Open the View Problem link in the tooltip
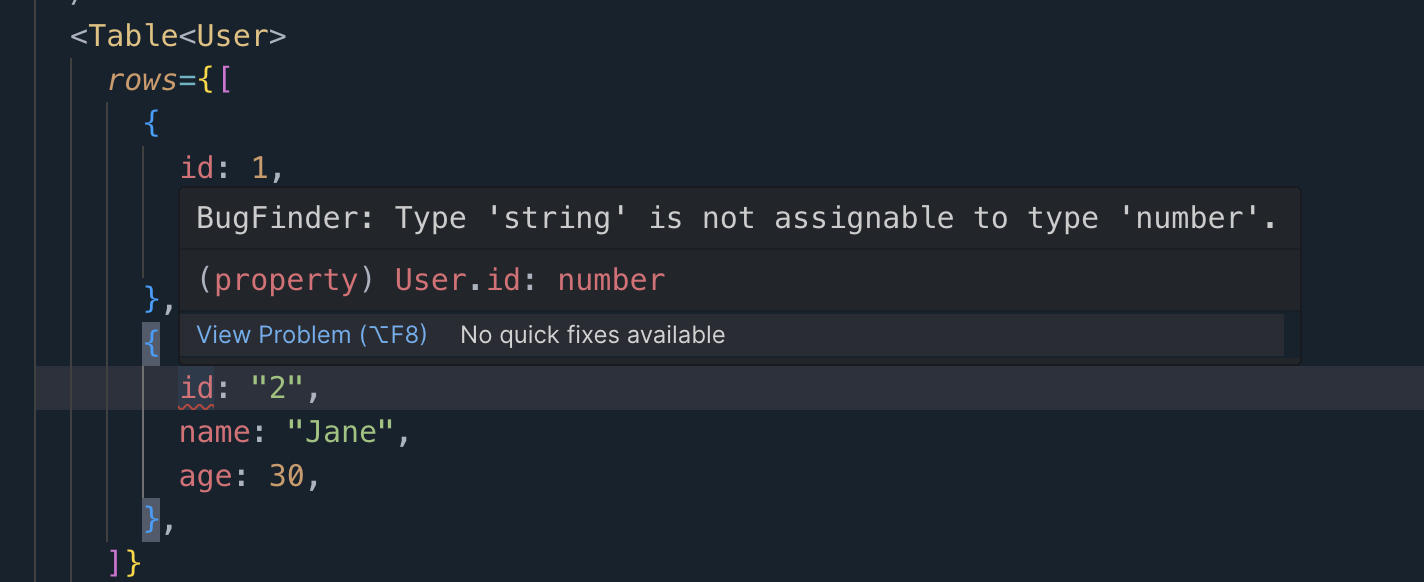The height and width of the screenshot is (582, 1424). coord(311,335)
